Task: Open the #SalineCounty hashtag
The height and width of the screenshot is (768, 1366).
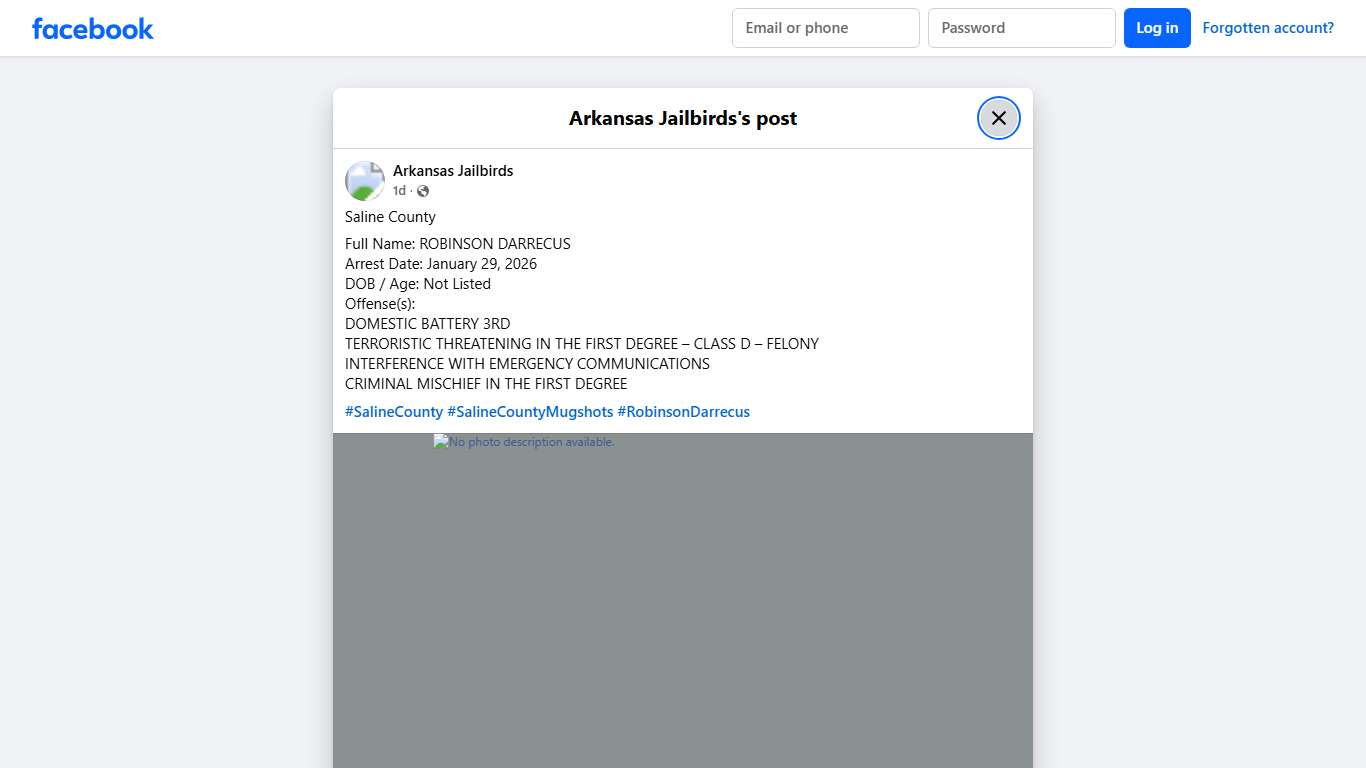Action: (x=394, y=411)
